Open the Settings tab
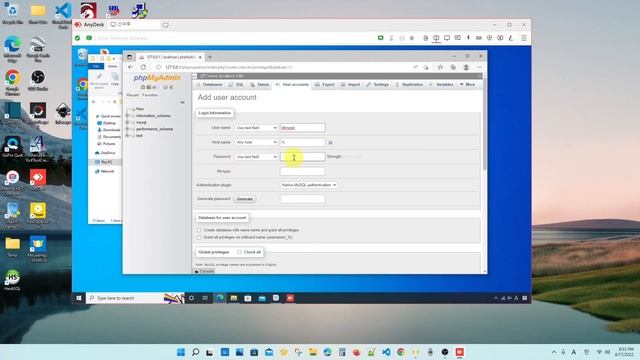 tap(378, 84)
